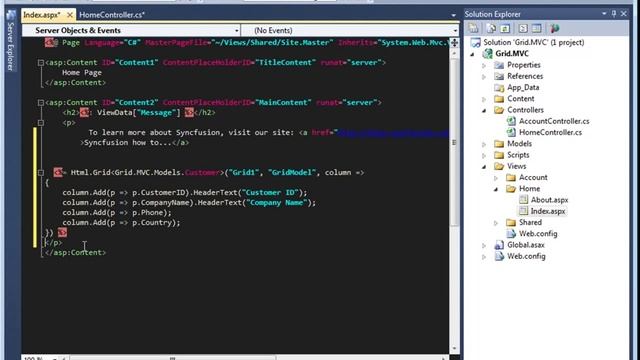Click the Shared folder icon
The image size is (640, 360).
coord(511,222)
